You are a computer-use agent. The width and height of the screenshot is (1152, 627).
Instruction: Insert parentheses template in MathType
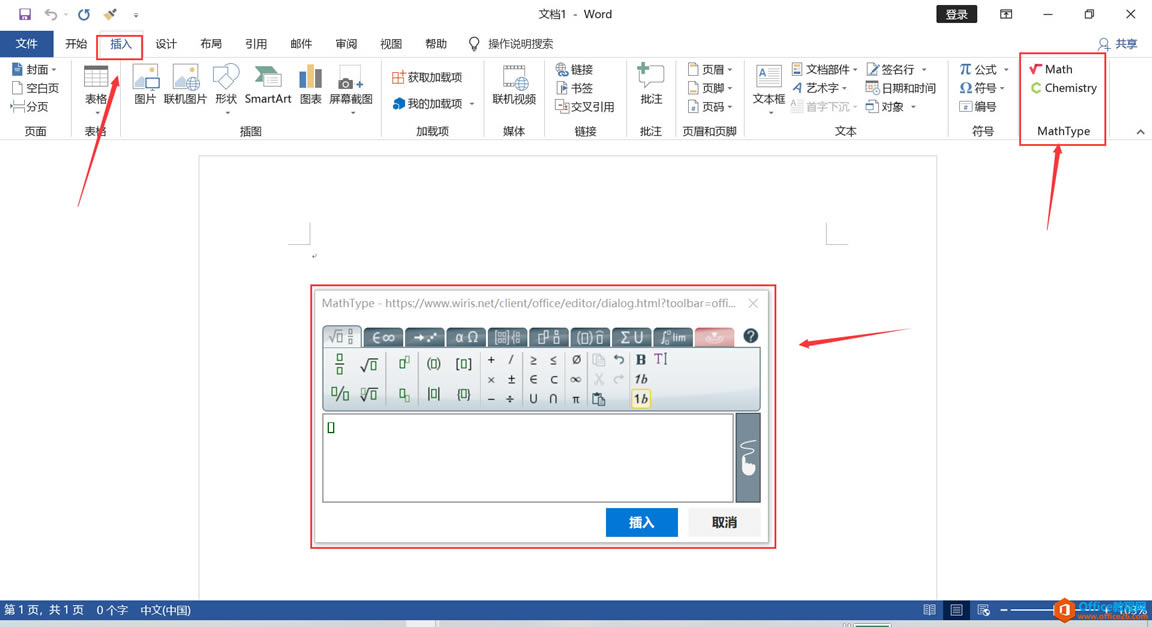click(433, 363)
